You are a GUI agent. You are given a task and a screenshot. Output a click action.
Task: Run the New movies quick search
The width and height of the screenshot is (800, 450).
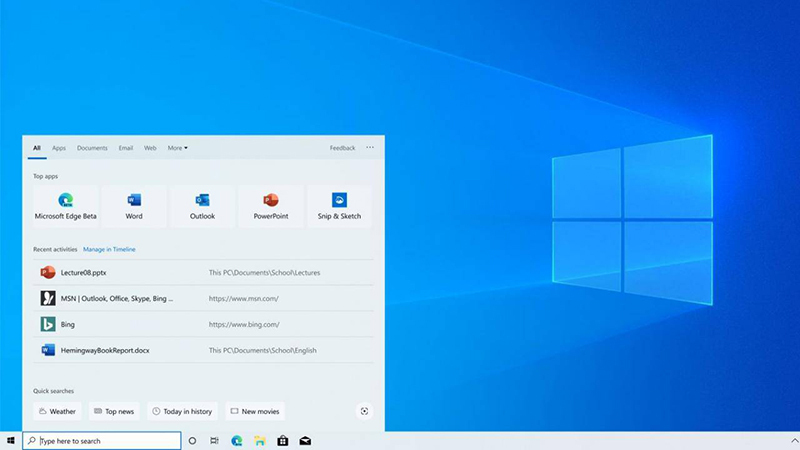[255, 411]
